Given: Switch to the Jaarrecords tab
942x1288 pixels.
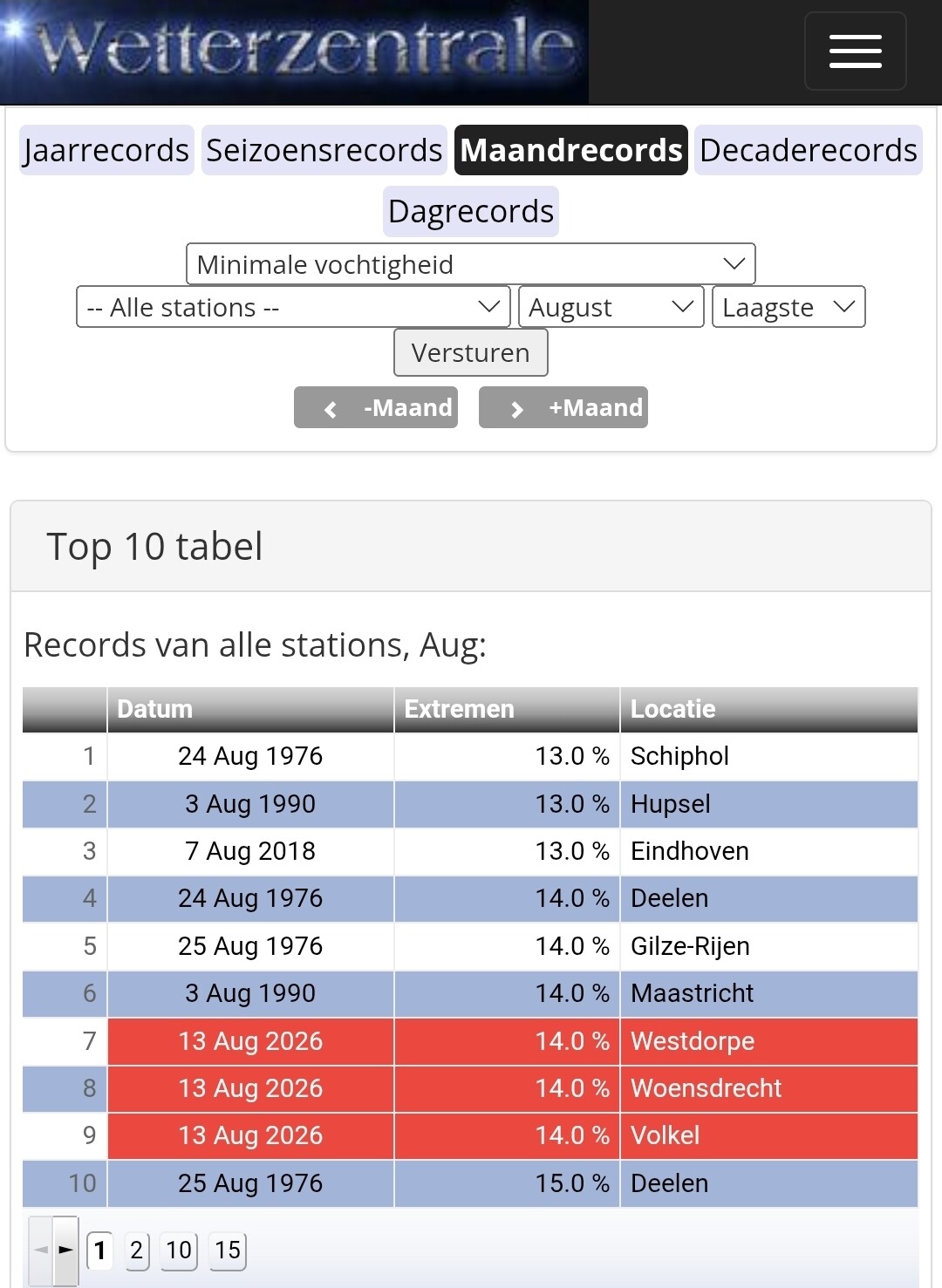Looking at the screenshot, I should [106, 150].
